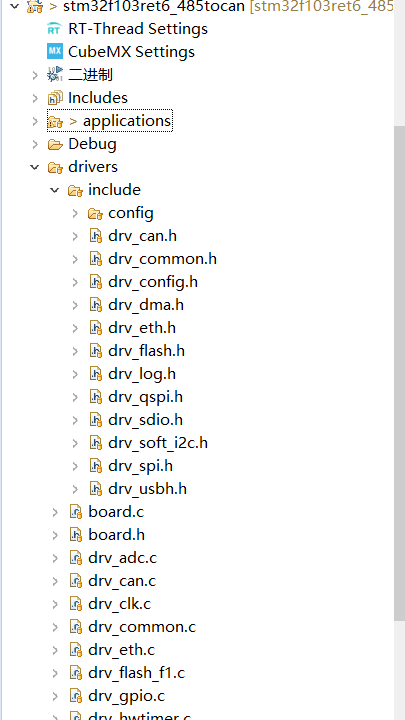405x720 pixels.
Task: Select drv_sdio.h file
Action: (x=146, y=420)
